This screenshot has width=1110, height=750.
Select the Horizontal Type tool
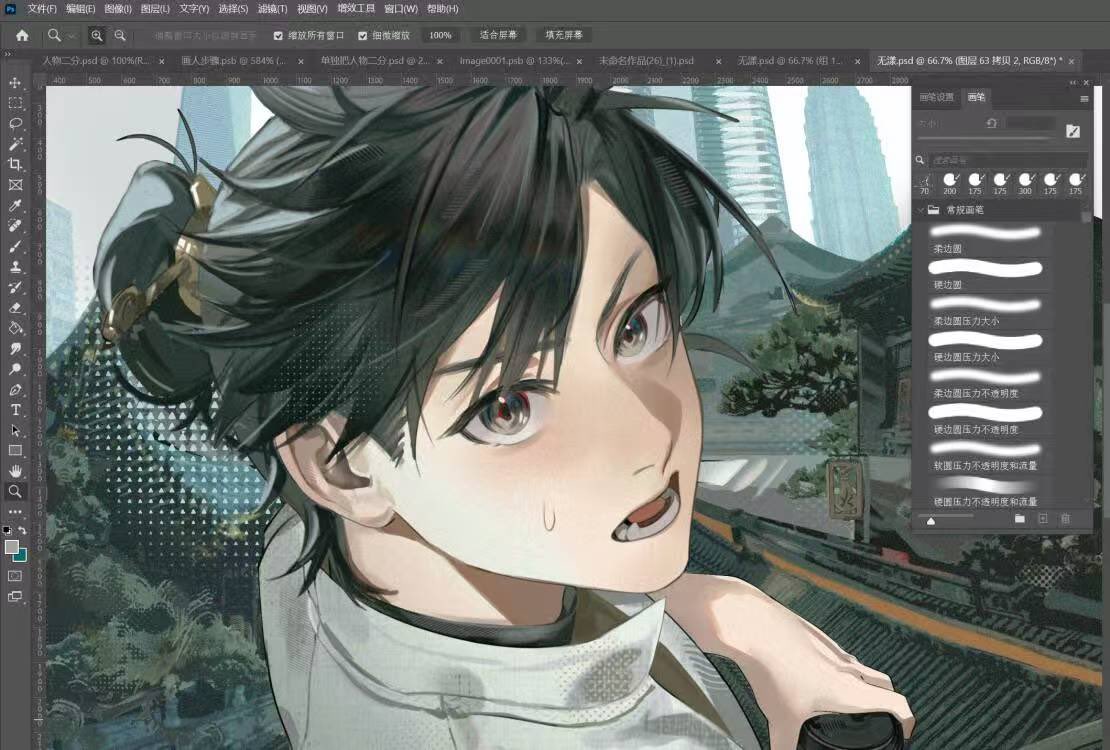click(x=15, y=410)
